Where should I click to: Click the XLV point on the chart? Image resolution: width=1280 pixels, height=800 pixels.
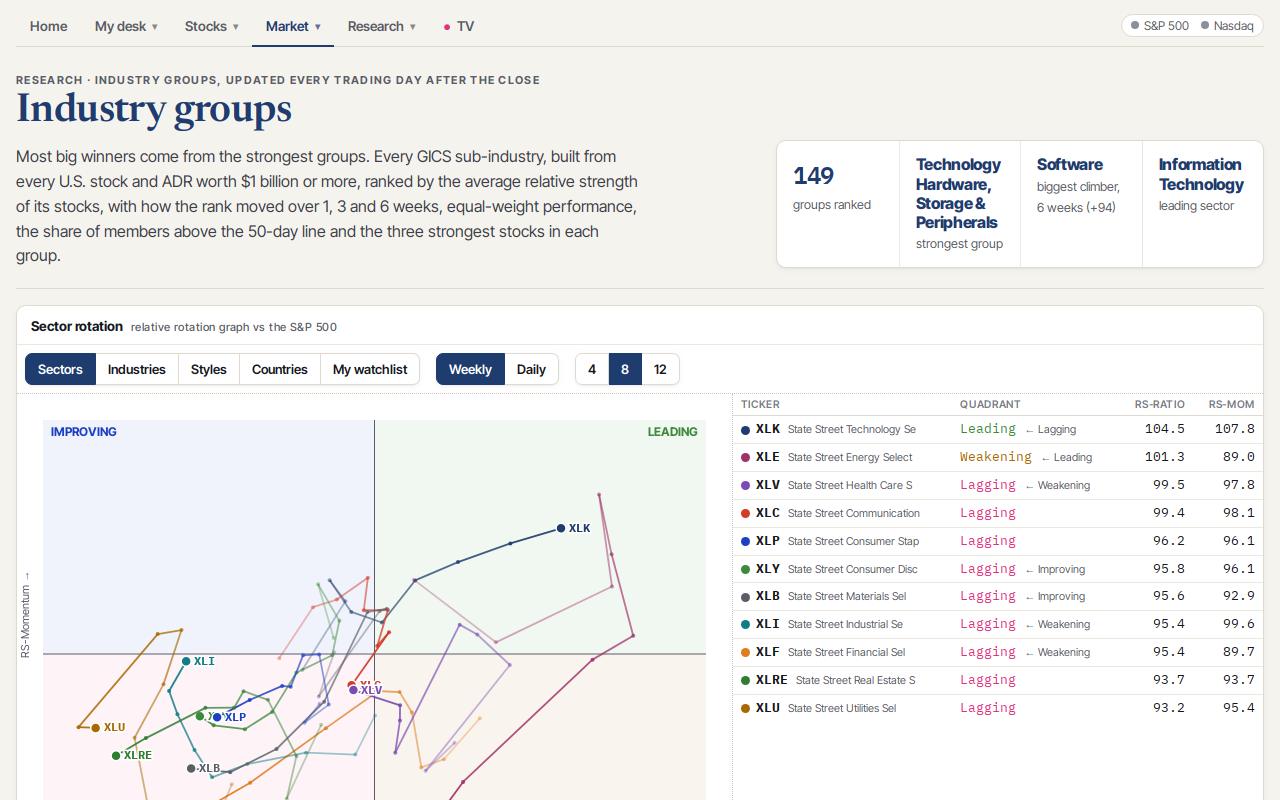353,690
